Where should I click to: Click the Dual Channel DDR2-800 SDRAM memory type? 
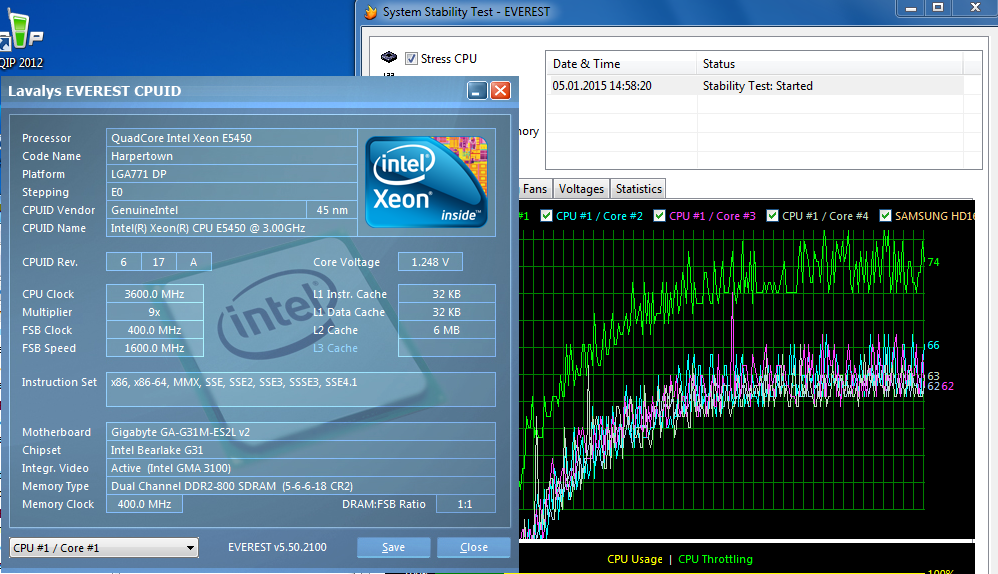(x=300, y=486)
